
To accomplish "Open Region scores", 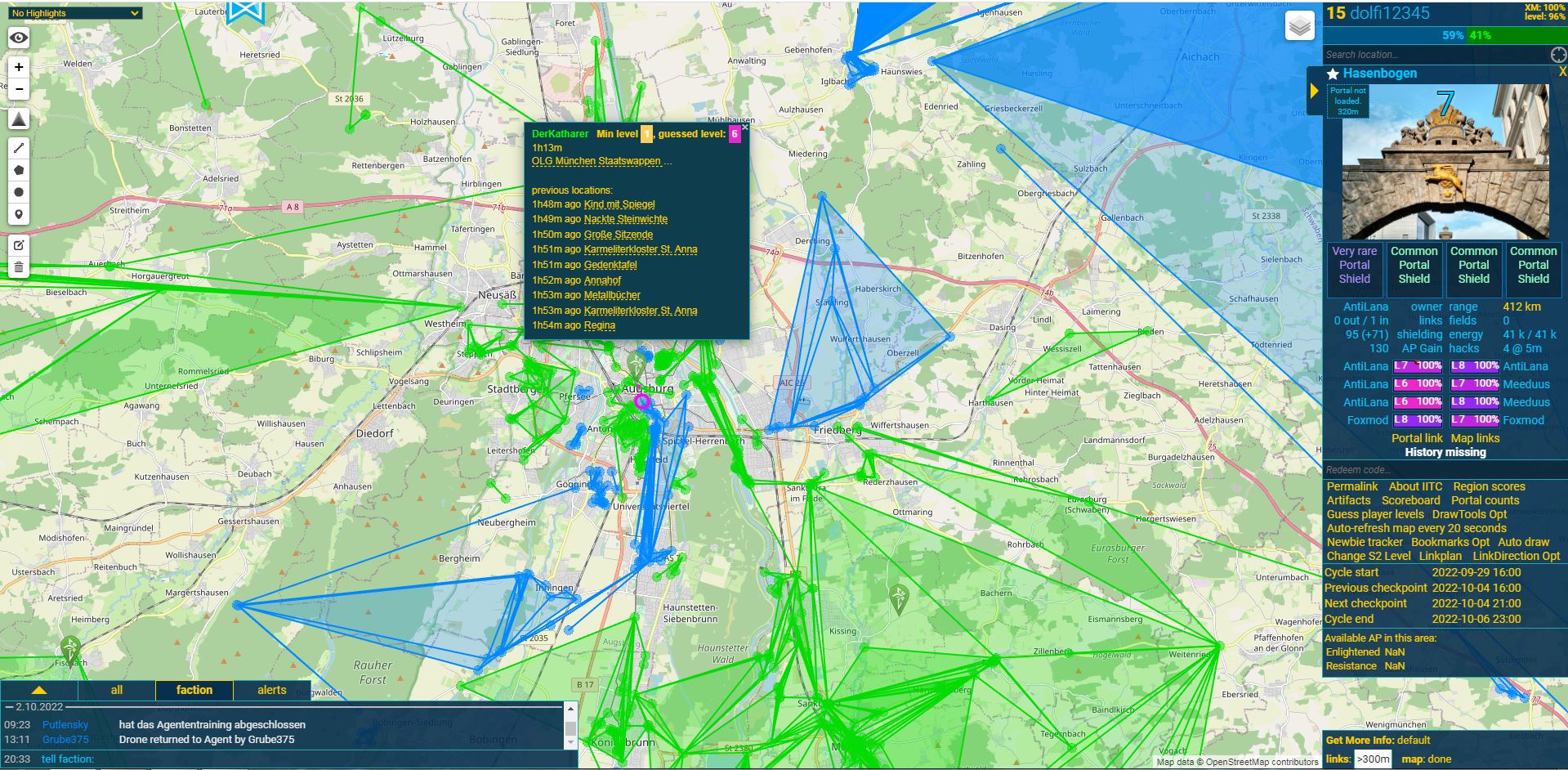I will click(x=1489, y=486).
